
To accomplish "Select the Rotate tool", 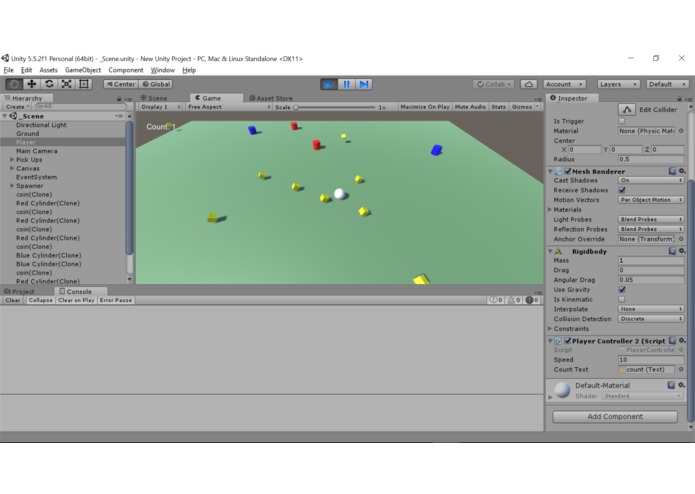I will tap(49, 84).
